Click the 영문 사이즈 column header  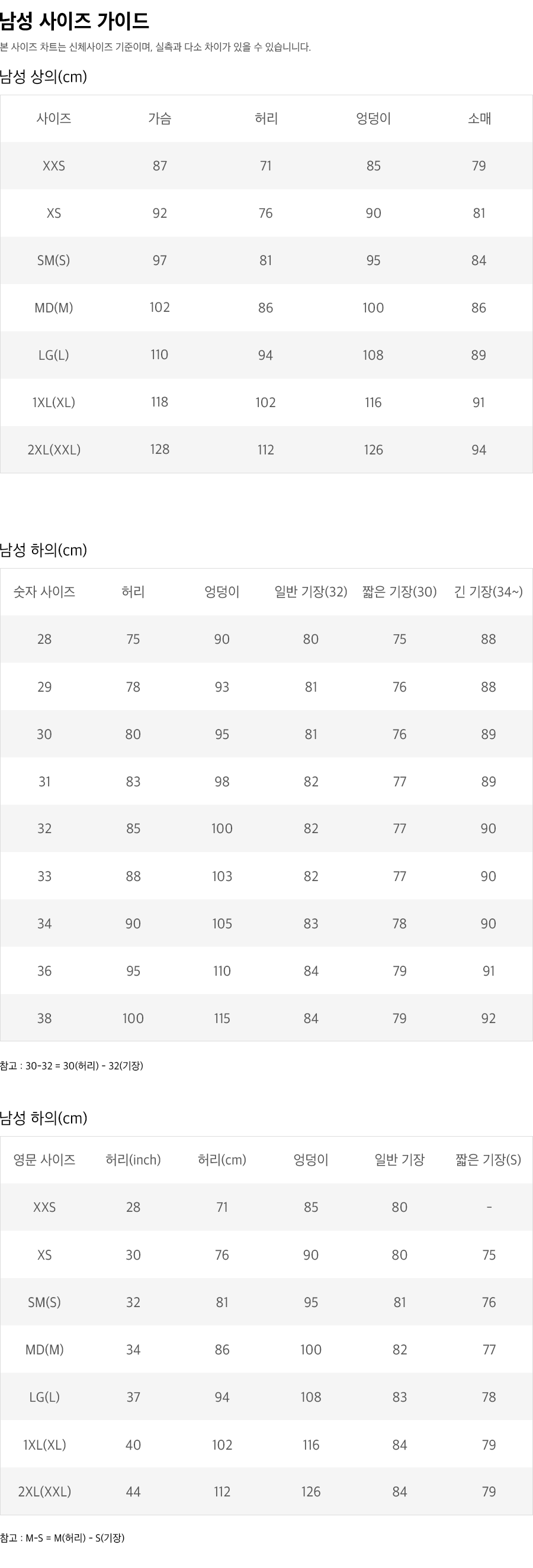(x=44, y=1160)
